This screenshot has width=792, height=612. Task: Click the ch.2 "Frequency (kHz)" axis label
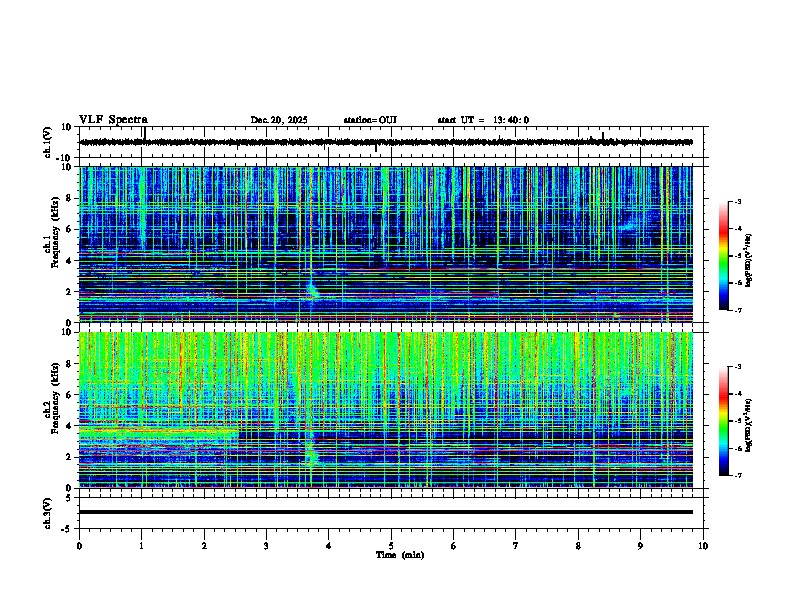tap(56, 398)
